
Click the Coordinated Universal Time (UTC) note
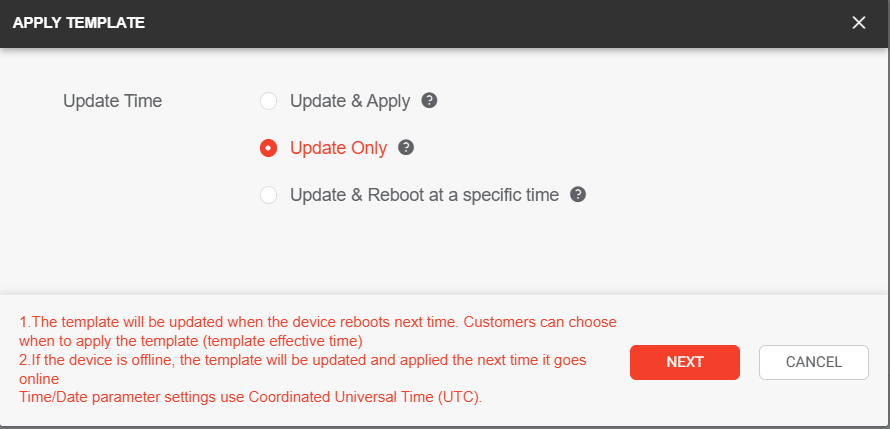(250, 397)
